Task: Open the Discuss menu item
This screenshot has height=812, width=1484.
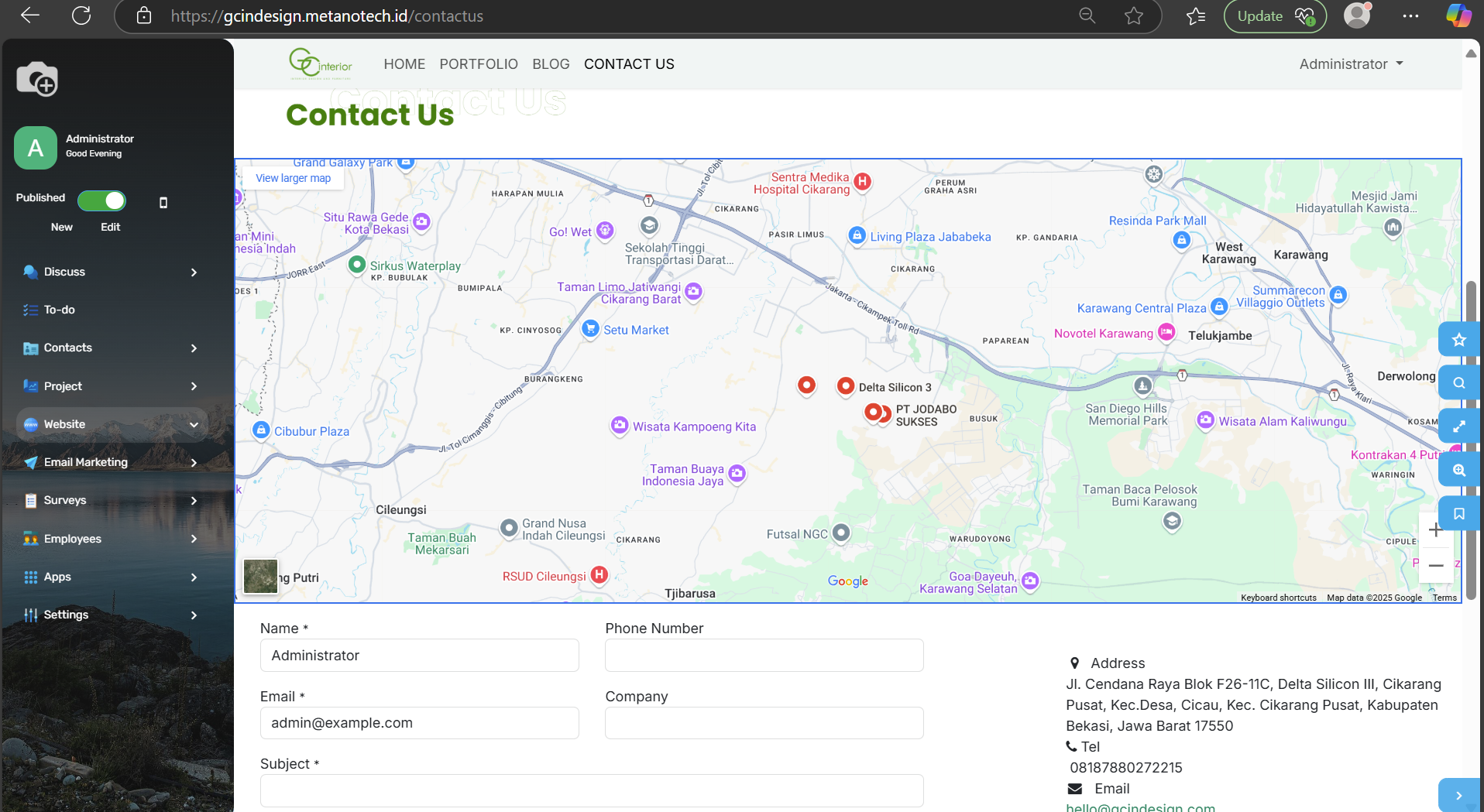Action: [x=64, y=272]
